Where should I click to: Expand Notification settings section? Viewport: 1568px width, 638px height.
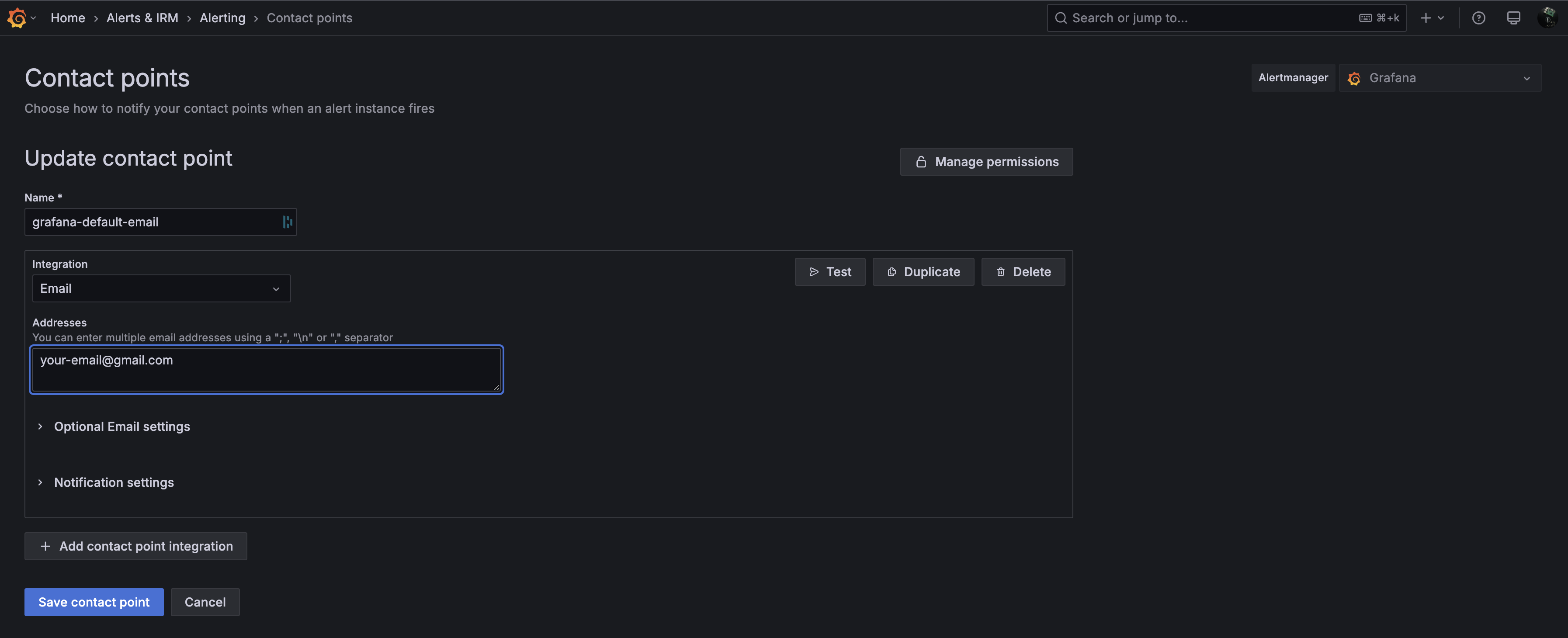114,482
